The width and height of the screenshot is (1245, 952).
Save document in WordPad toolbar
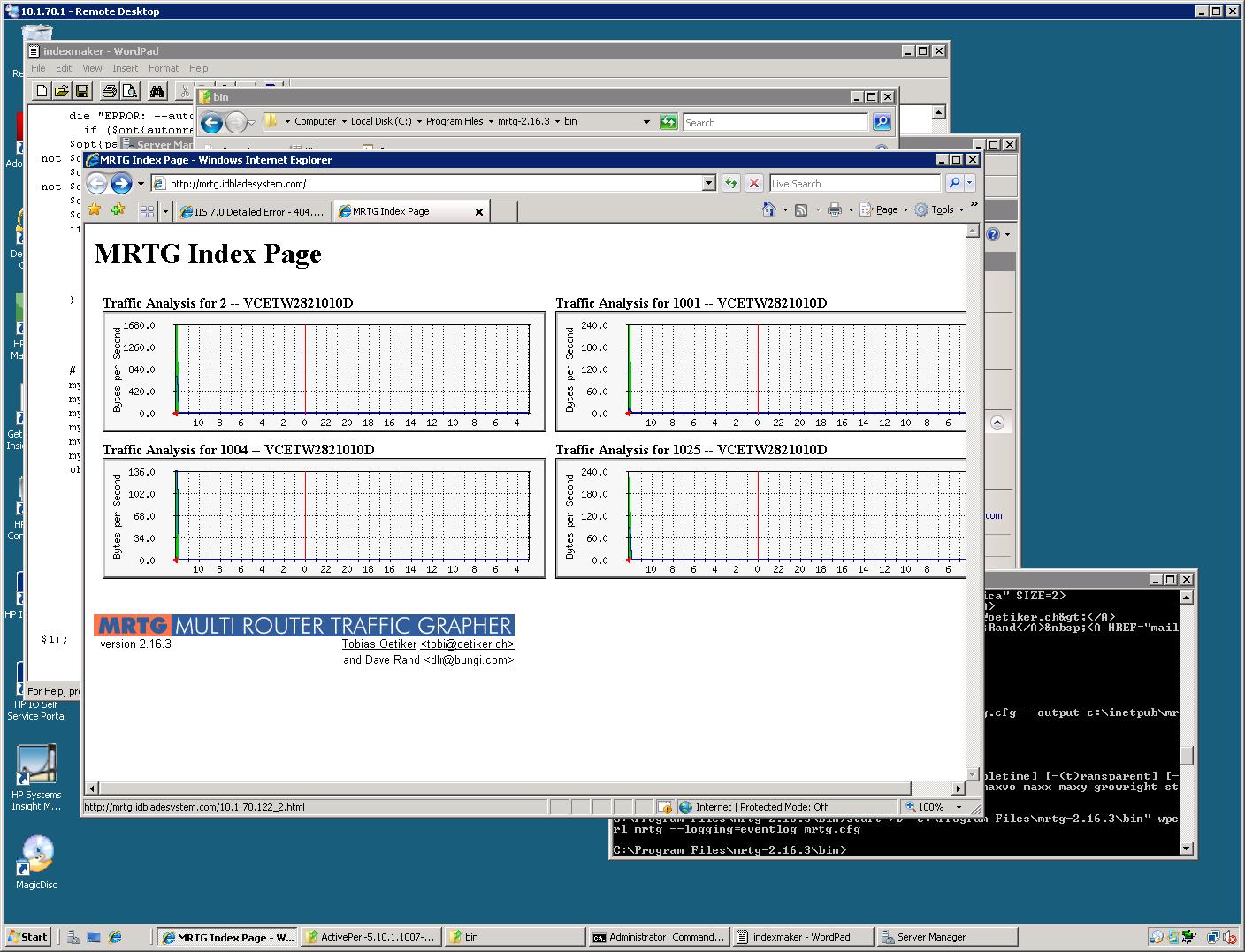pyautogui.click(x=81, y=90)
